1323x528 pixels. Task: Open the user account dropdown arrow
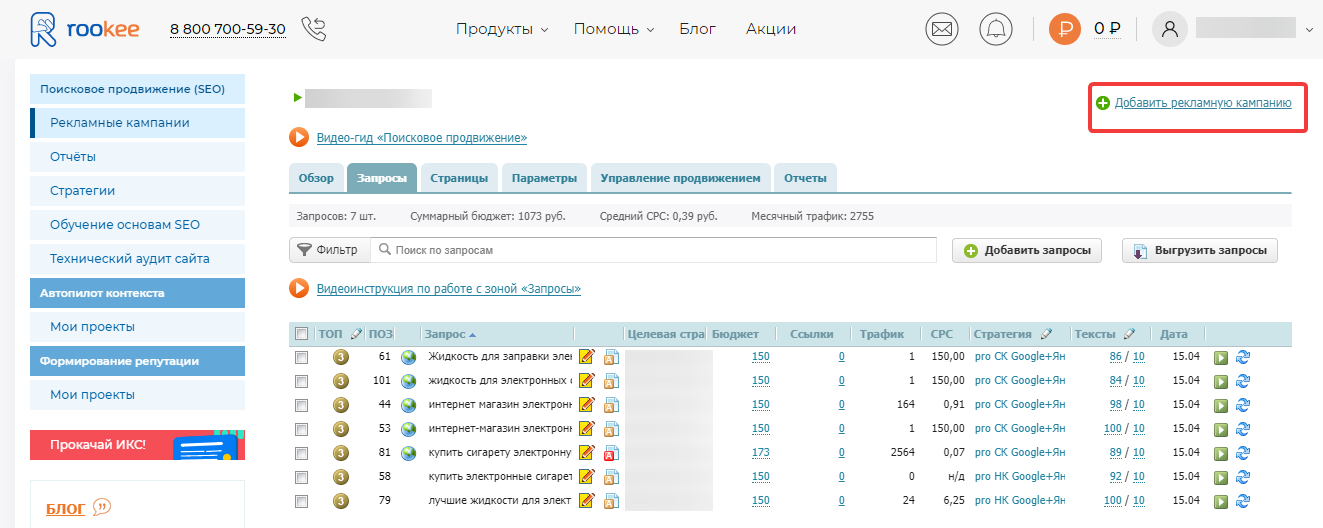click(x=1310, y=30)
